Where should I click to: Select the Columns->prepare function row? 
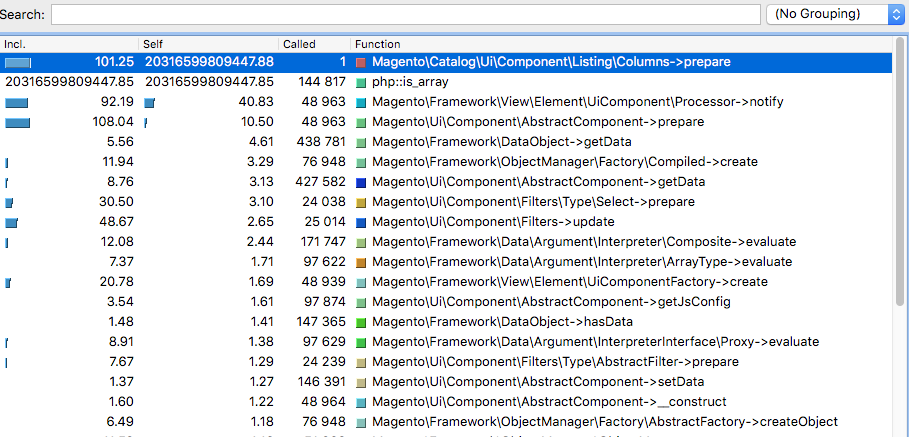click(x=446, y=62)
